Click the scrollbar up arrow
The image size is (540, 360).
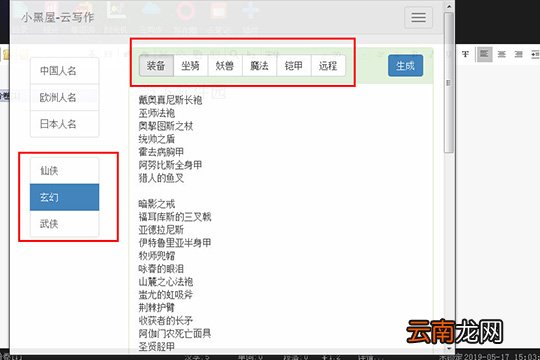449,6
